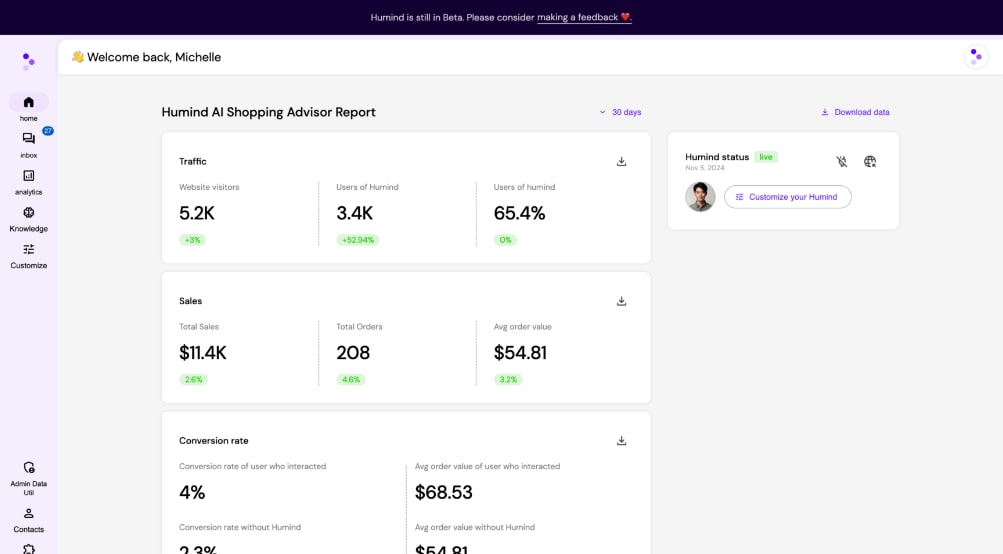Click the Customize your Humind button
1003x554 pixels.
[x=787, y=197]
